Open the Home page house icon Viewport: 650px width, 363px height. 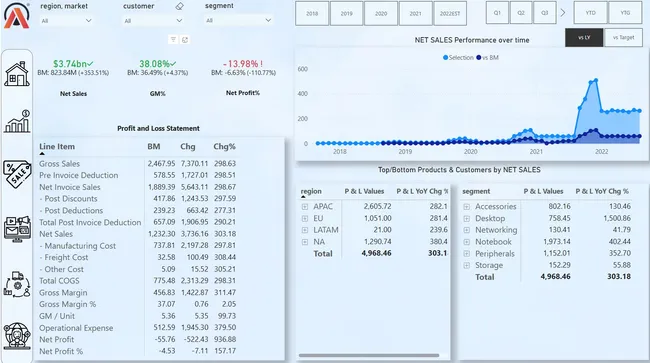(17, 74)
